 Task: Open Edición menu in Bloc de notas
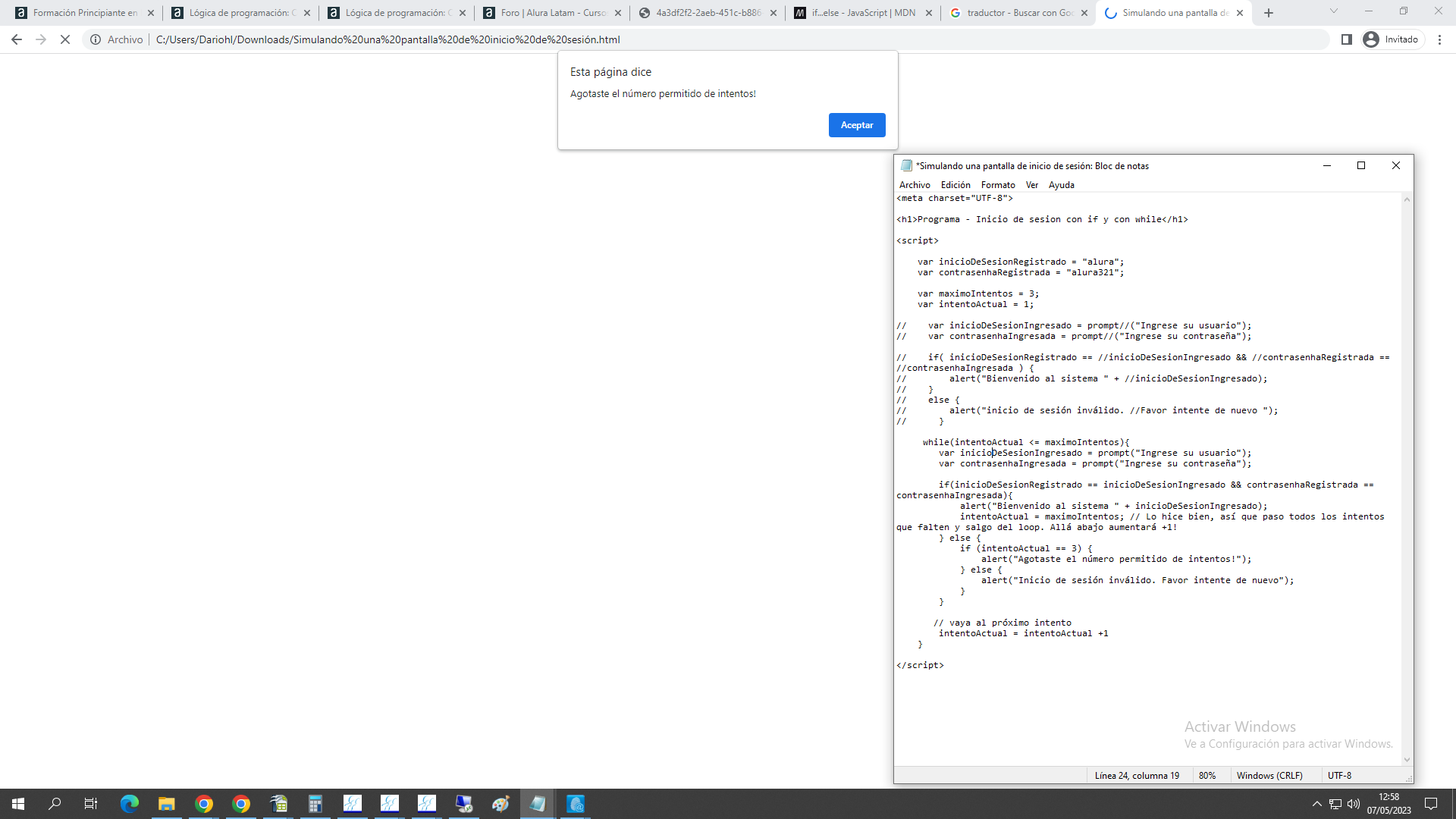(955, 185)
